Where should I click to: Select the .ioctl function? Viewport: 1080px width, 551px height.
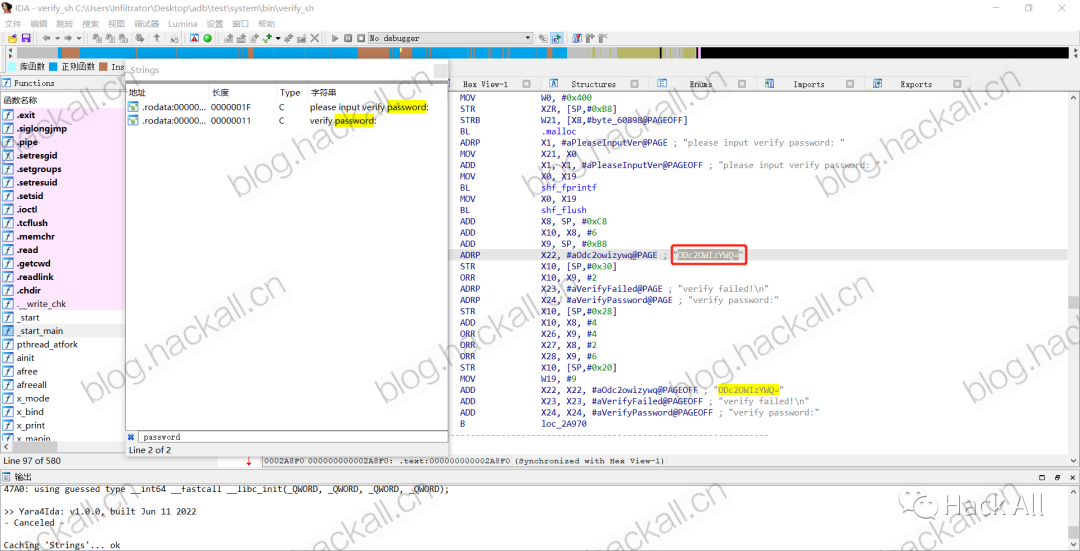tap(63, 209)
